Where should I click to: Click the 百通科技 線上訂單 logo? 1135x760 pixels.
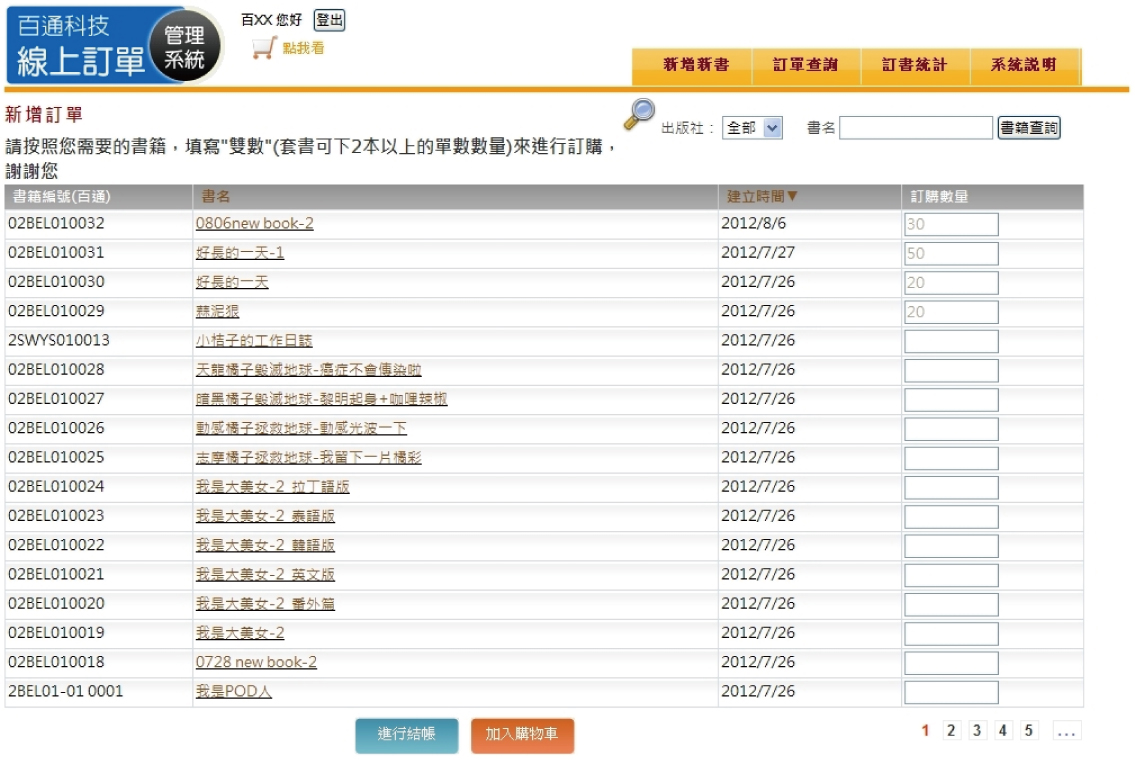113,46
